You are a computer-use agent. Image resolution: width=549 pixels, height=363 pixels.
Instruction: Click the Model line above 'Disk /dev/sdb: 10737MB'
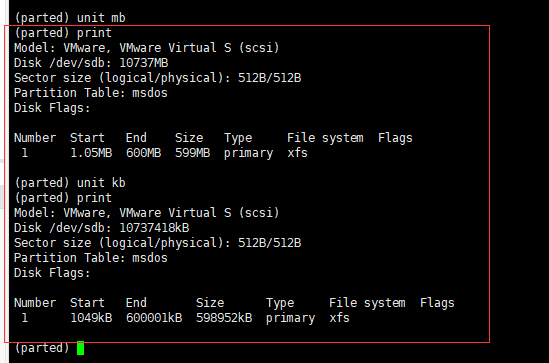[x=147, y=48]
